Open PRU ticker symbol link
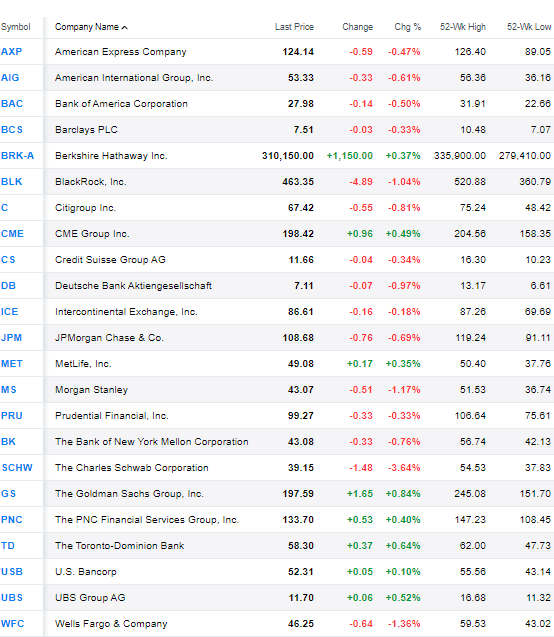This screenshot has height=637, width=554. [12, 416]
